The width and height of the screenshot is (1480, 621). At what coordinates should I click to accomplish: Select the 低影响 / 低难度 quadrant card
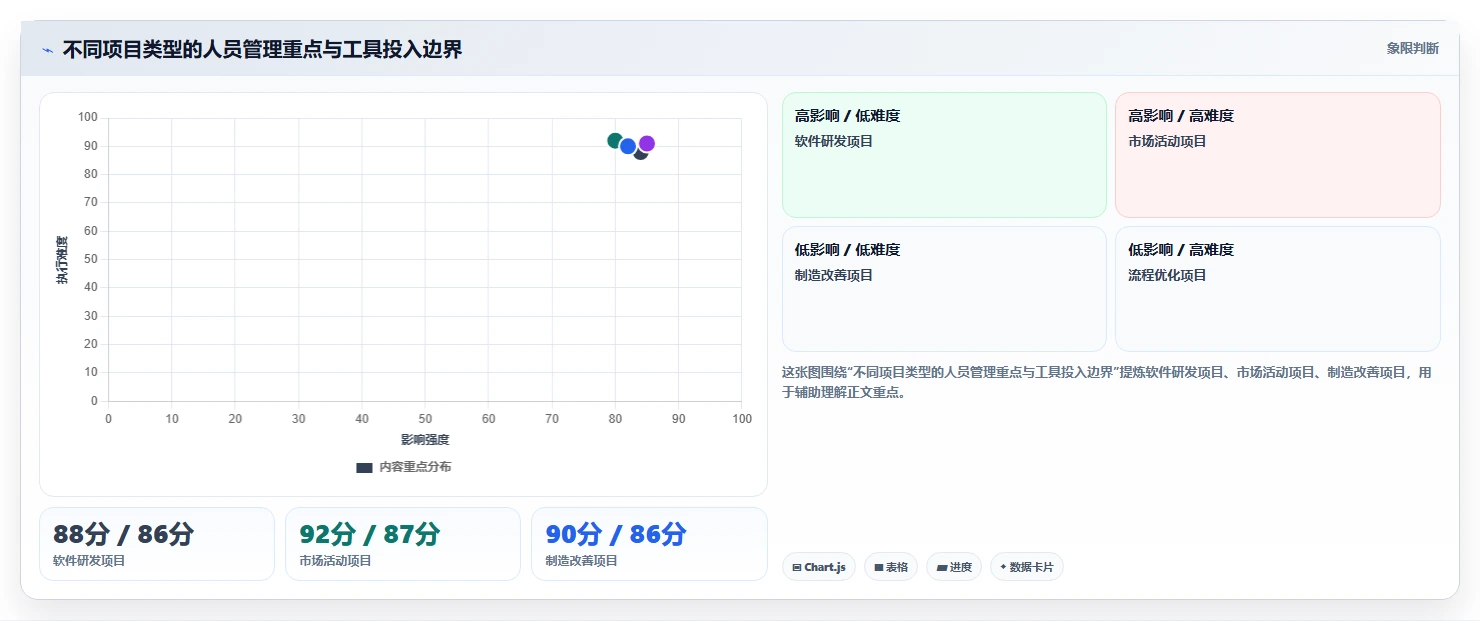[x=944, y=289]
